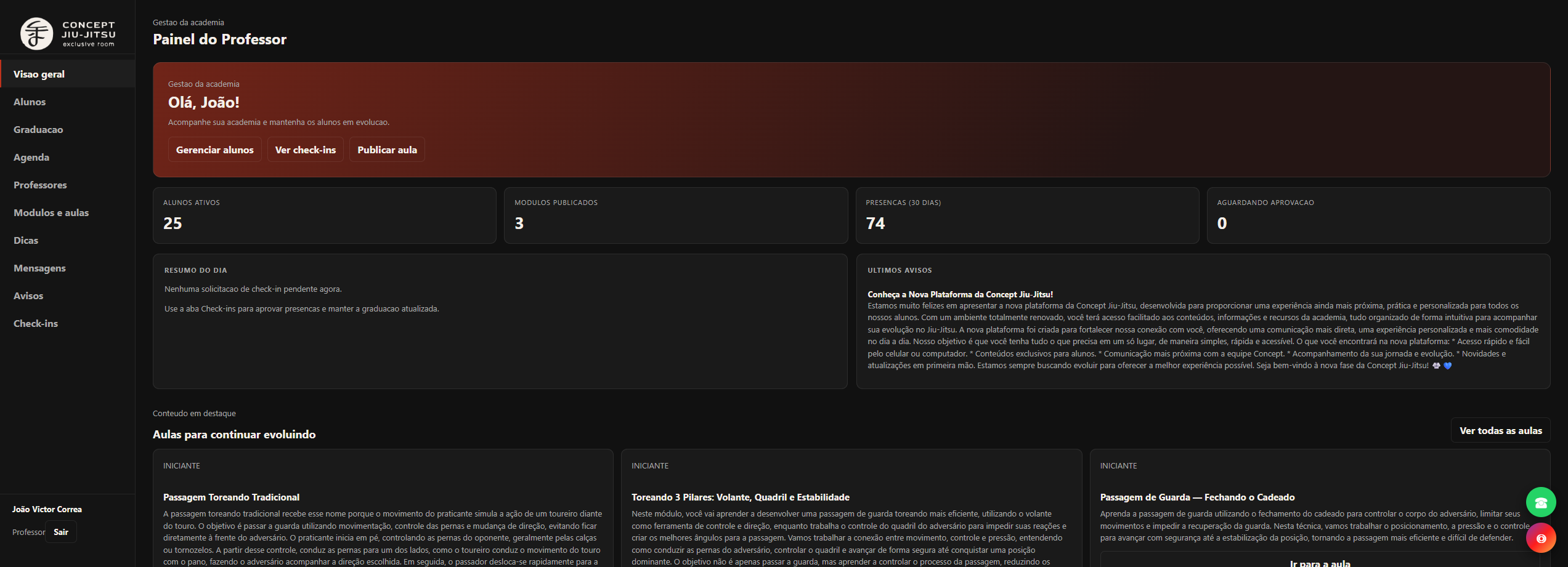
Task: Show the Avisos page
Action: click(x=68, y=296)
